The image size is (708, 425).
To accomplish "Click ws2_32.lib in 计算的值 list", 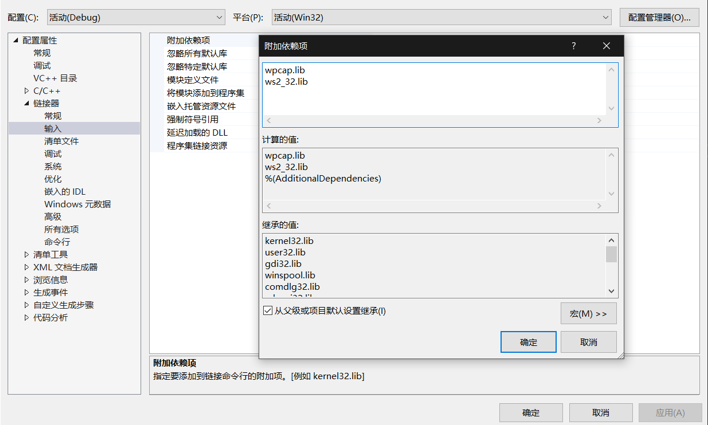I will click(x=286, y=167).
